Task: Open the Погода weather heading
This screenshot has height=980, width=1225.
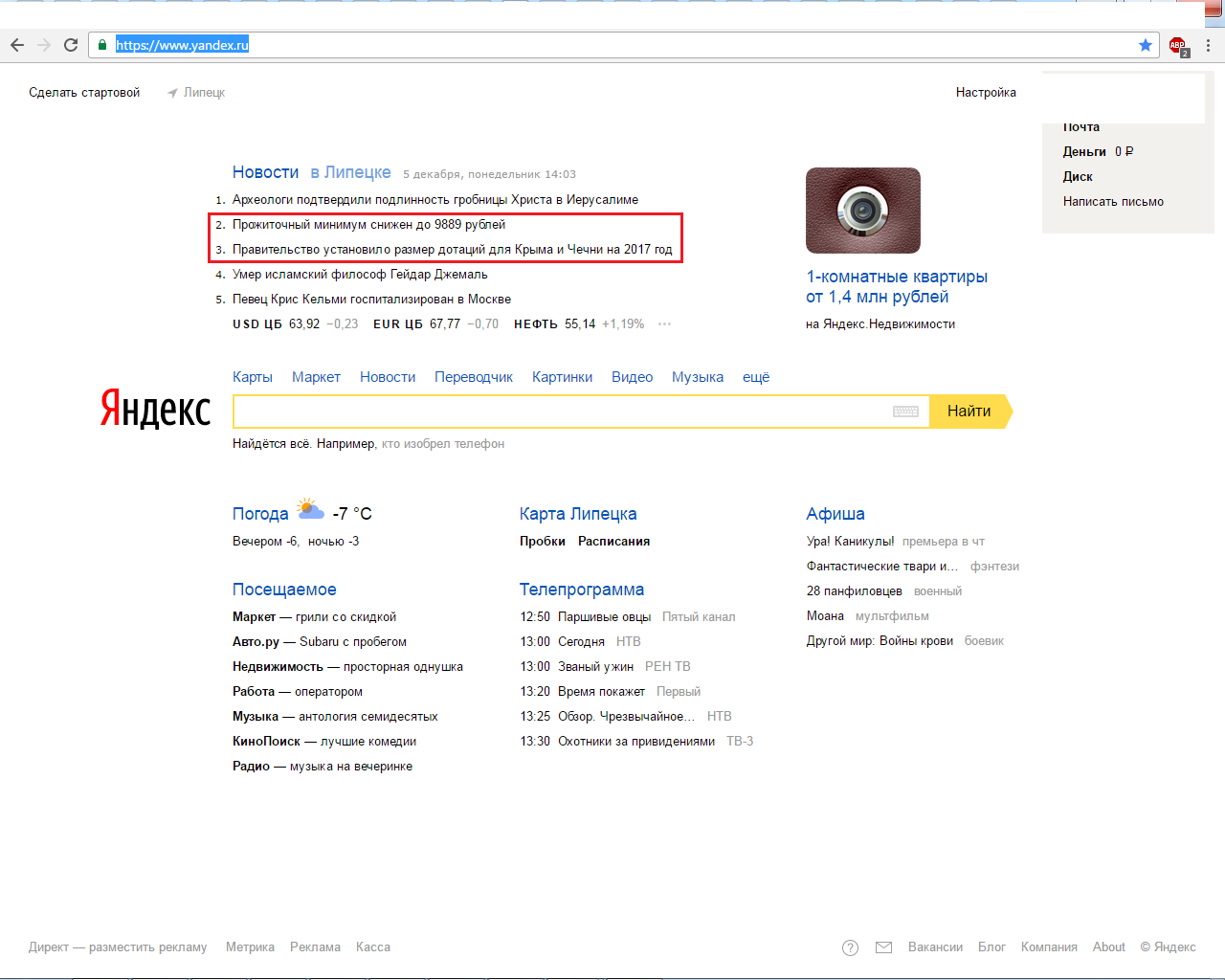Action: pos(260,514)
